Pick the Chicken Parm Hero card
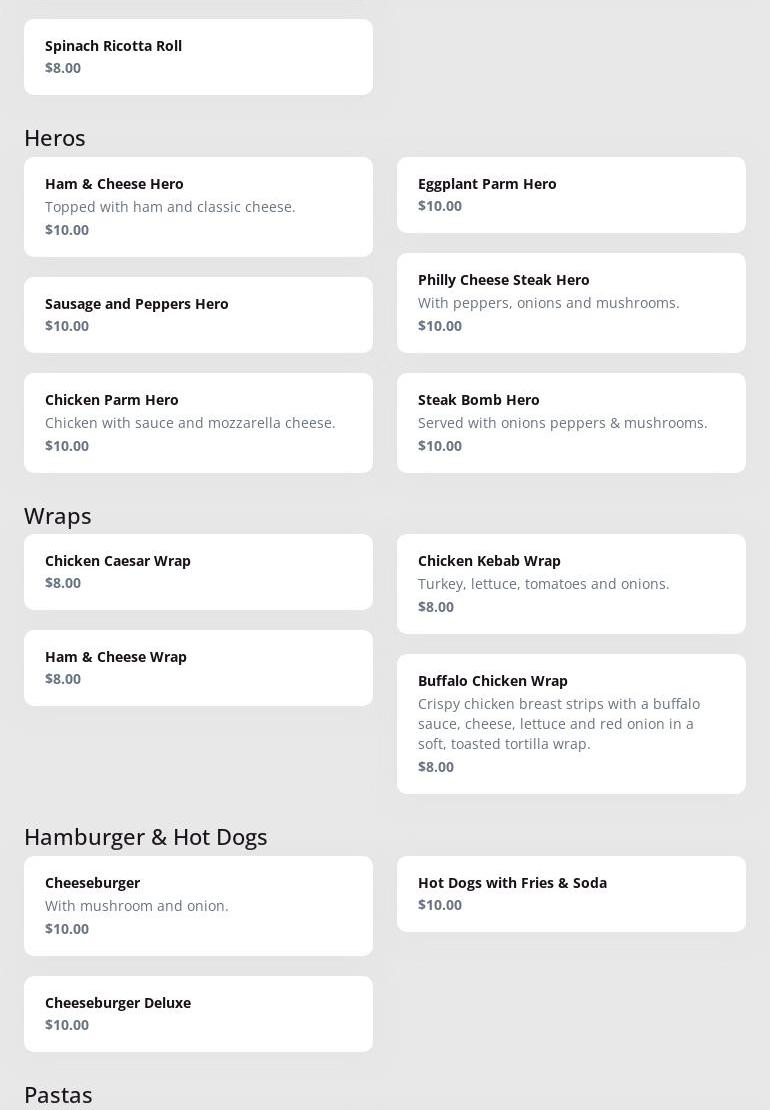Screen dimensions: 770x1110 coord(198,422)
